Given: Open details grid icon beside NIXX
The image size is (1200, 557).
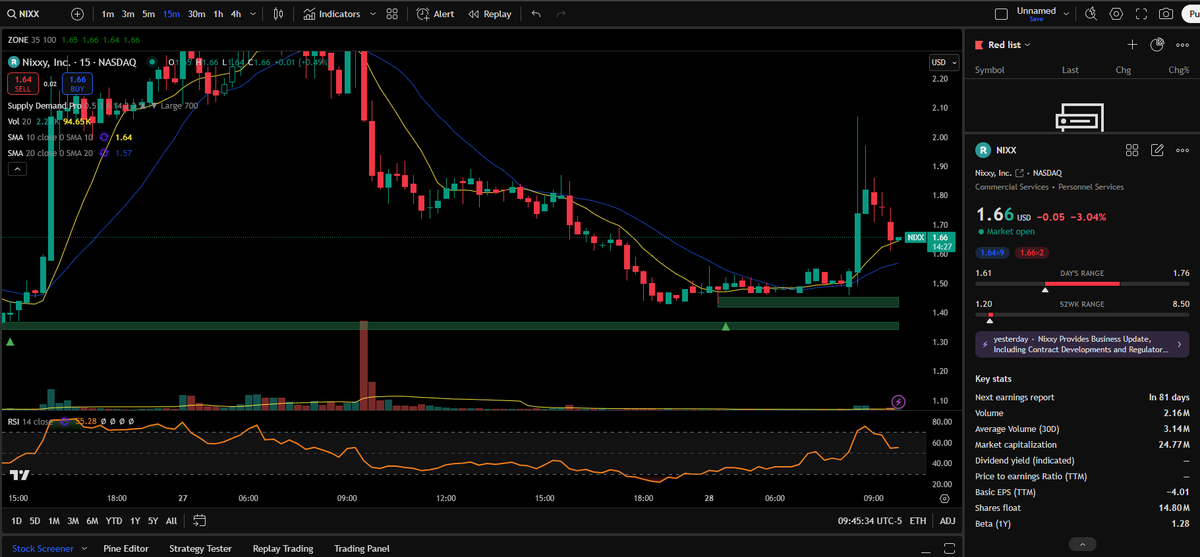Looking at the screenshot, I should point(1132,150).
